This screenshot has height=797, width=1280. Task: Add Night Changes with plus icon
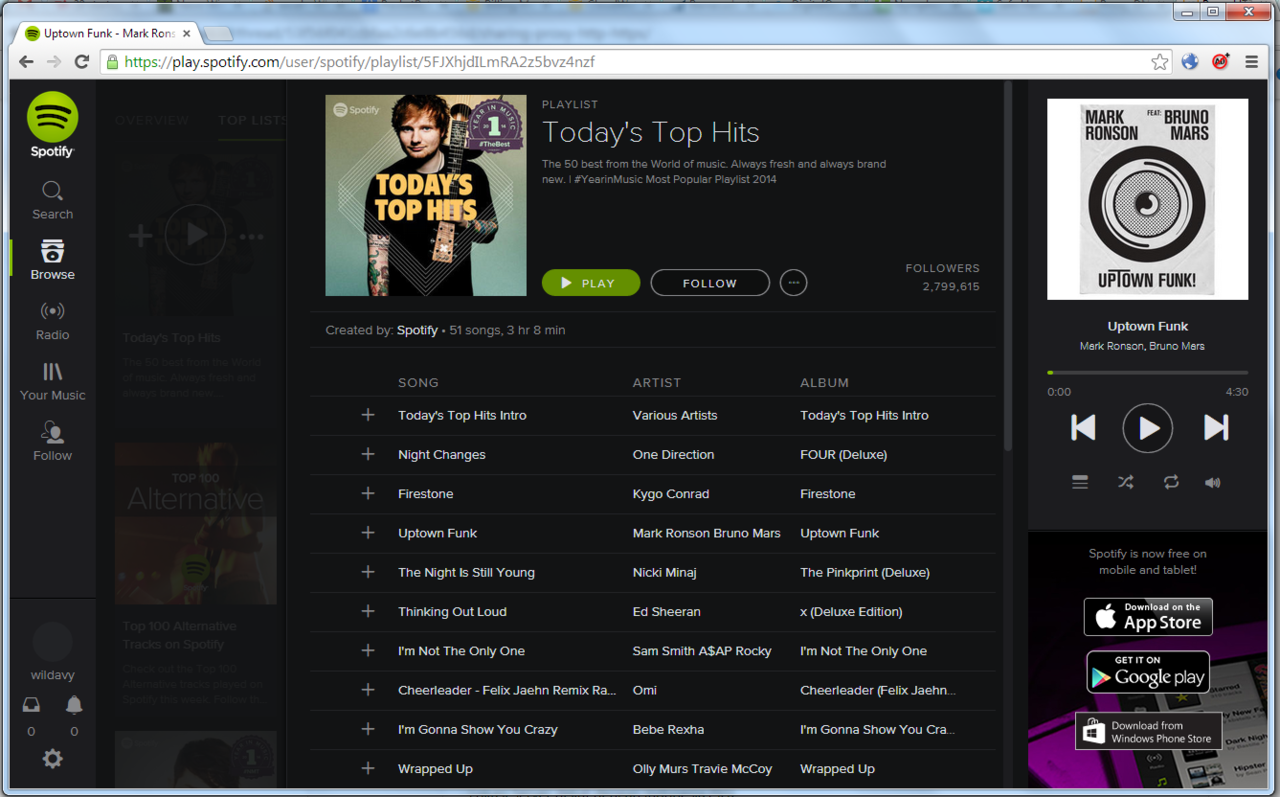point(368,454)
